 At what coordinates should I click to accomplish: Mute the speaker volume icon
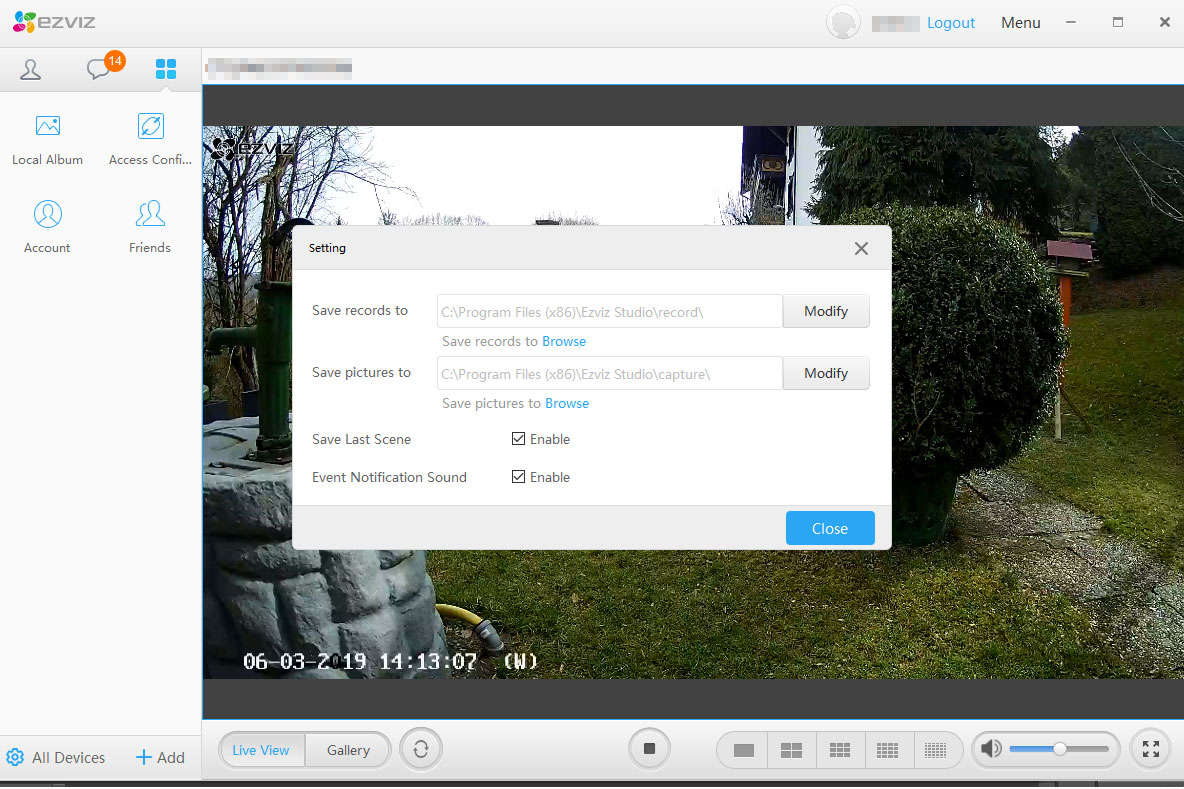coord(990,749)
